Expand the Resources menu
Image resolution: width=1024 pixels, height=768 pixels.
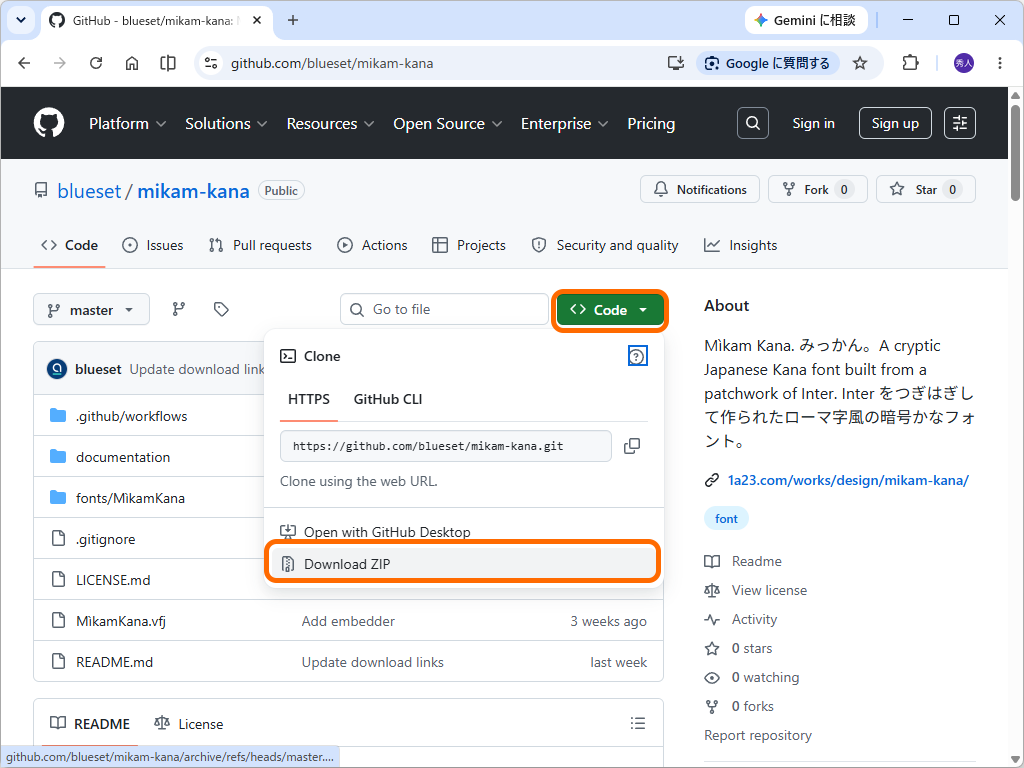(x=330, y=123)
